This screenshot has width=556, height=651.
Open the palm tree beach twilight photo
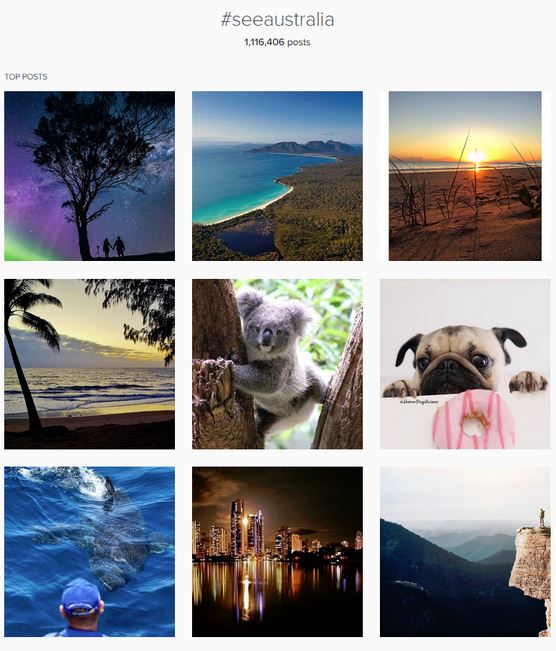[89, 364]
